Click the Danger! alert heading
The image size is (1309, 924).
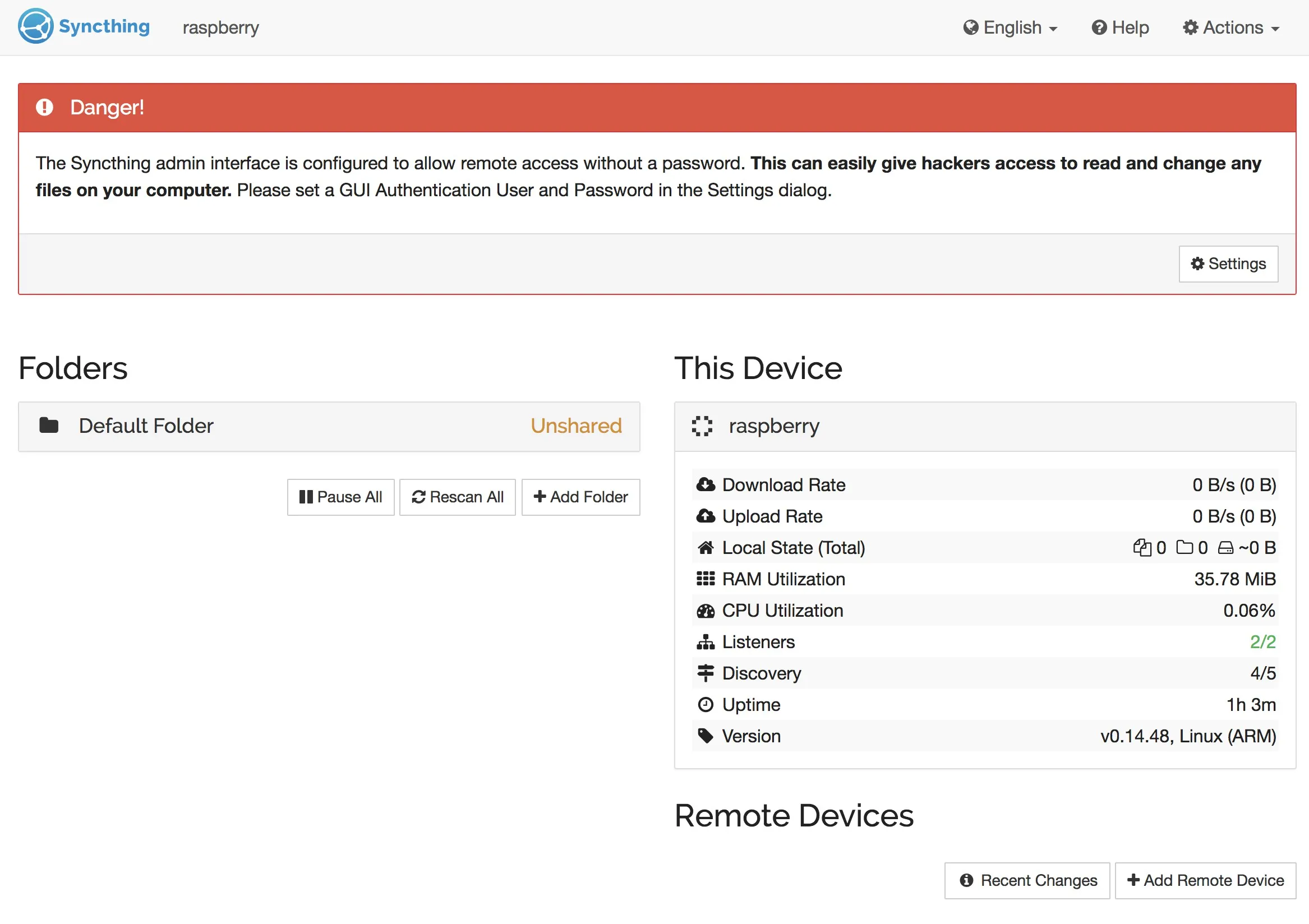[x=107, y=107]
